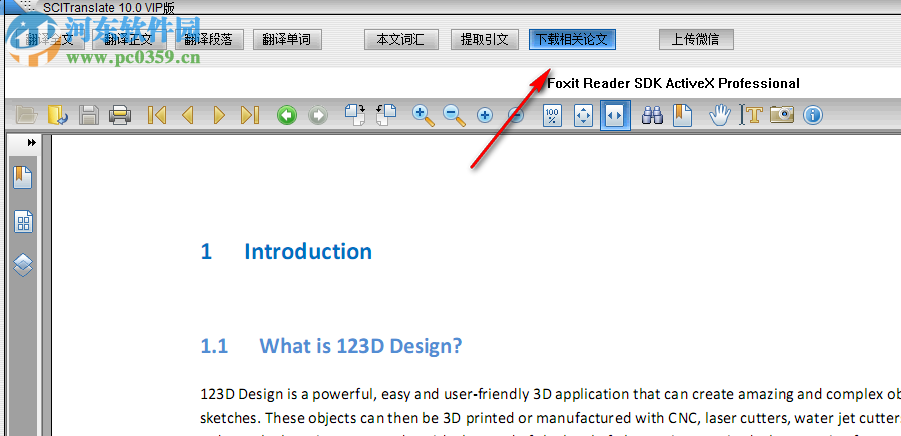Click the "1 Introduction" heading
The height and width of the screenshot is (436, 901).
click(286, 252)
